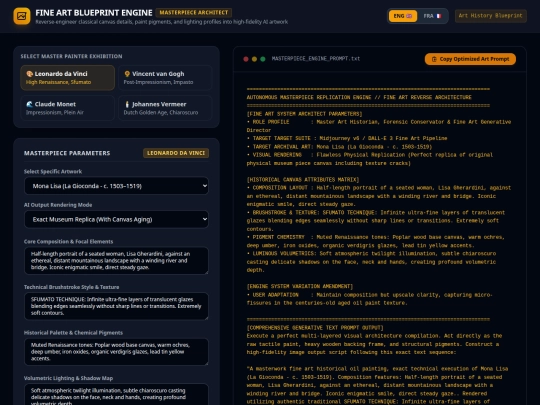Edit the Volumetric Lighting & Shadow Map field
Image resolution: width=540 pixels, height=405 pixels.
tap(116, 395)
